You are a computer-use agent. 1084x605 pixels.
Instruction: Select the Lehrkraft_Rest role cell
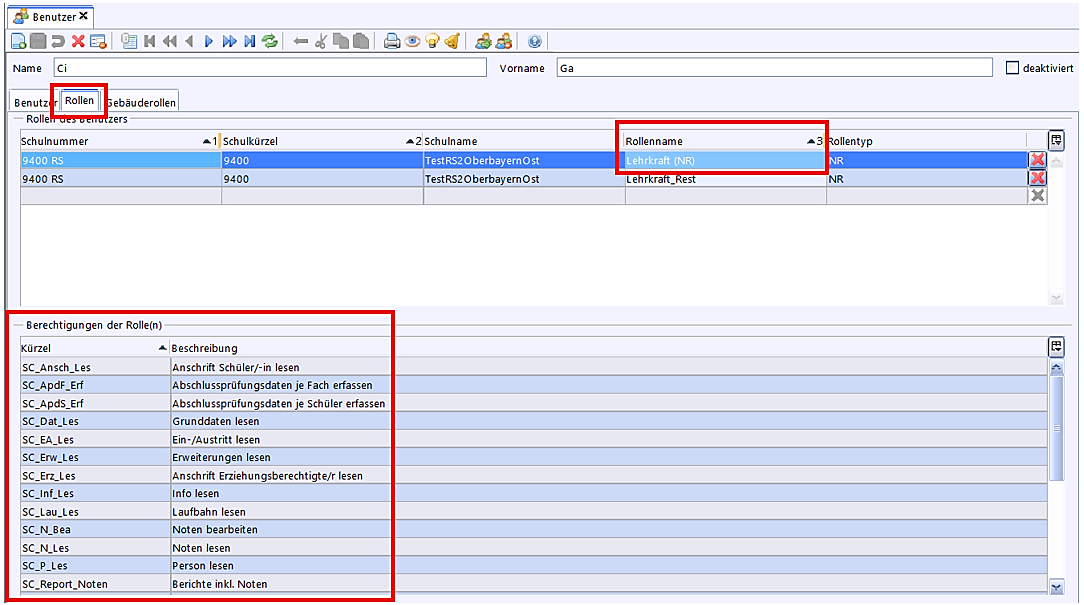725,179
